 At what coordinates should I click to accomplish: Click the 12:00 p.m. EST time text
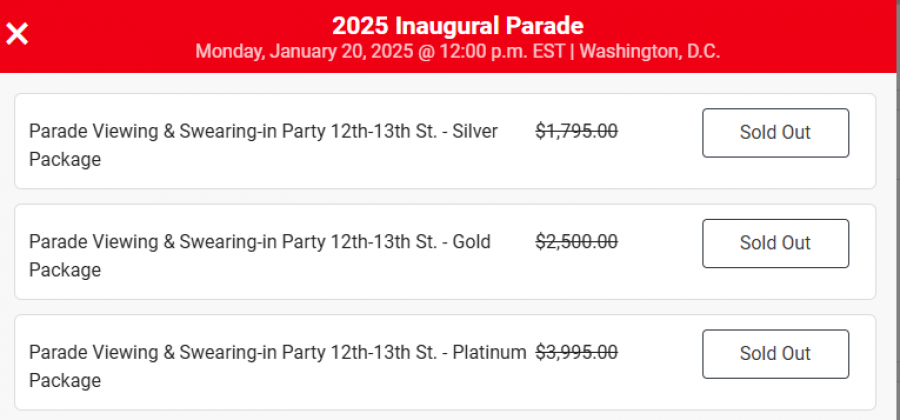[505, 52]
